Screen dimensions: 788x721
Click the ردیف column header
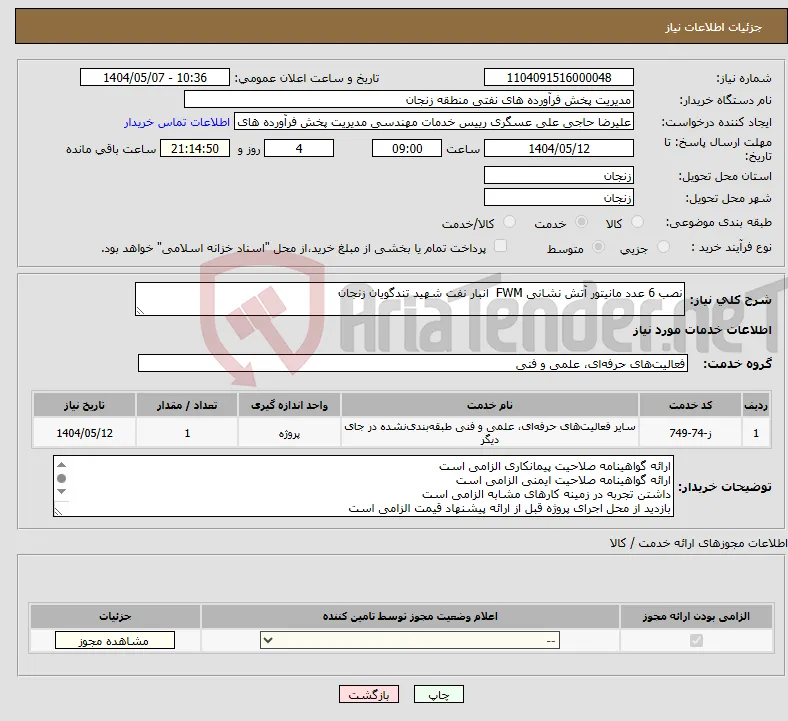pyautogui.click(x=756, y=405)
